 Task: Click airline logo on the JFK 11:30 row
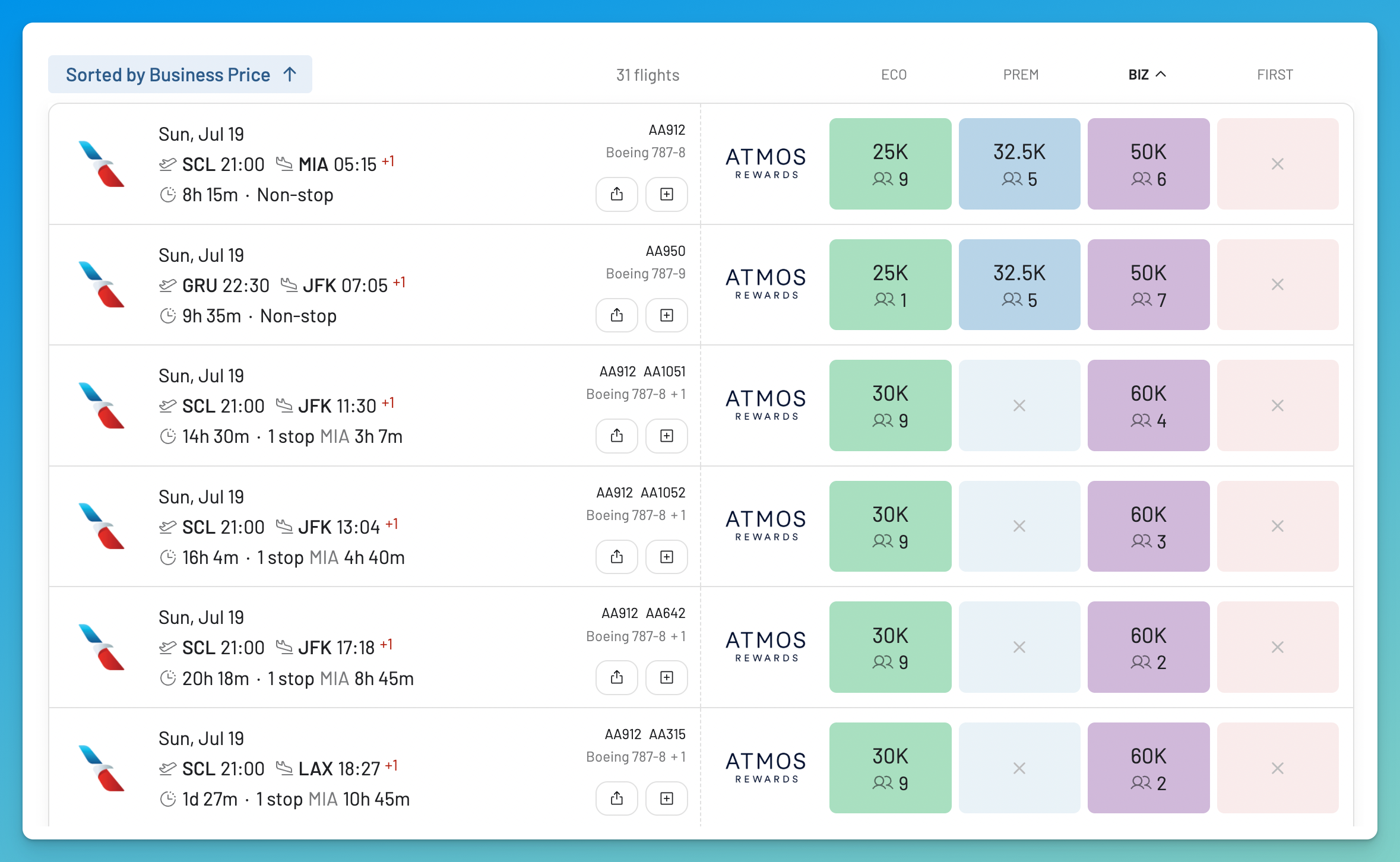(x=102, y=405)
